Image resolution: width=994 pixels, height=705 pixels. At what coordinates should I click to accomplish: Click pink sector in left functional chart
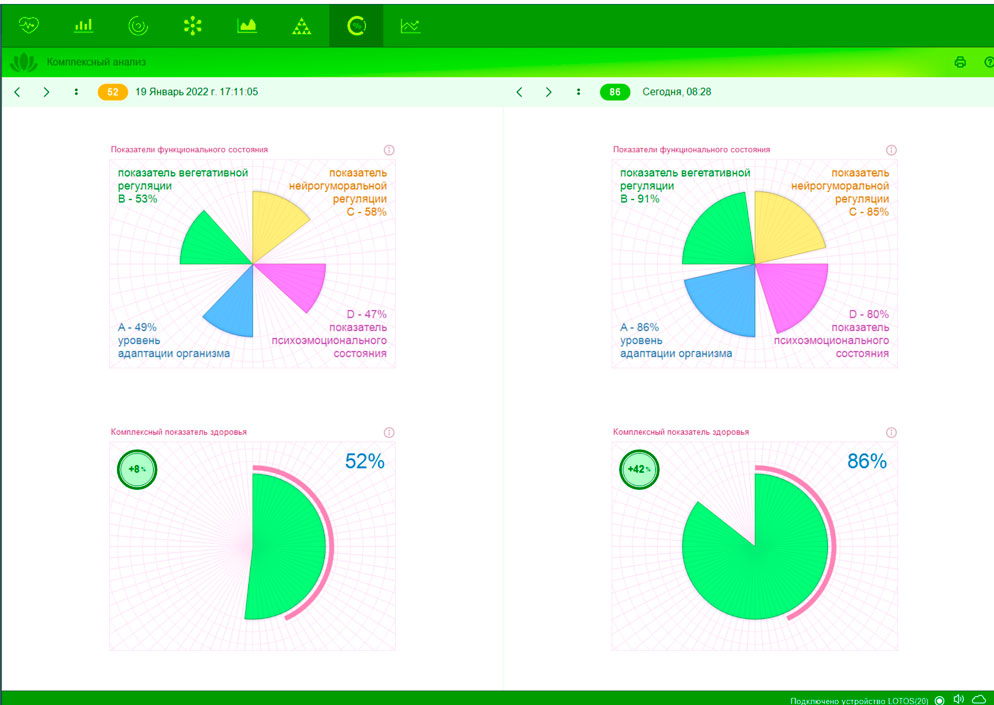click(297, 284)
